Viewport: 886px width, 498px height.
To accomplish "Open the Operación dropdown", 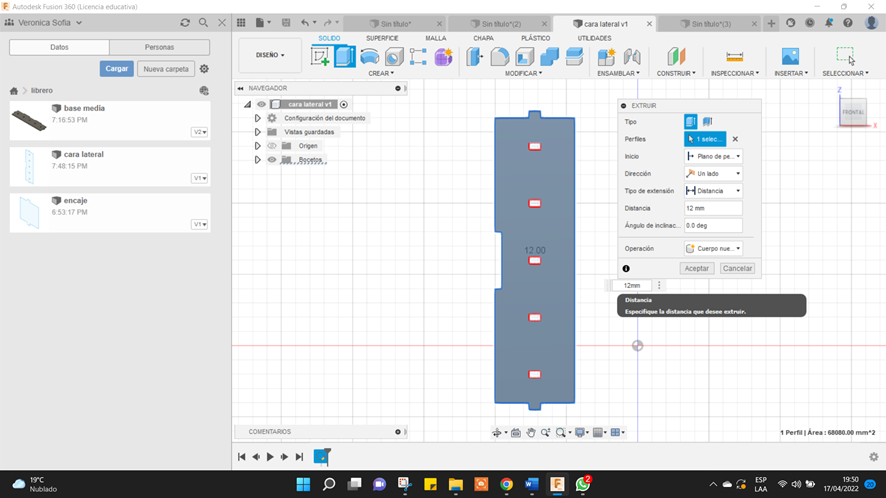I will 713,249.
